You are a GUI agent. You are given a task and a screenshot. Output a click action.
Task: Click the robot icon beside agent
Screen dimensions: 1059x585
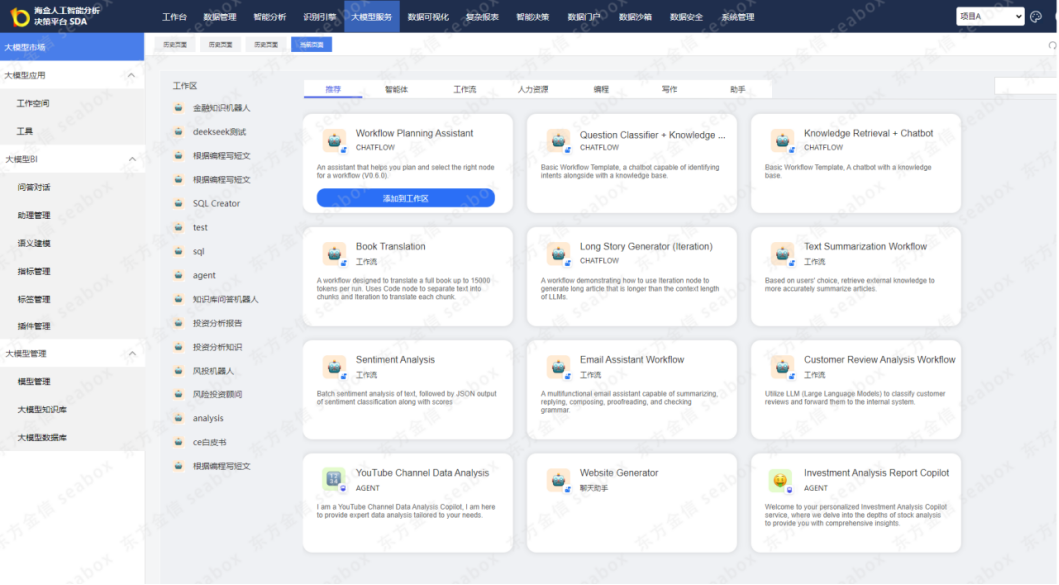tap(178, 275)
